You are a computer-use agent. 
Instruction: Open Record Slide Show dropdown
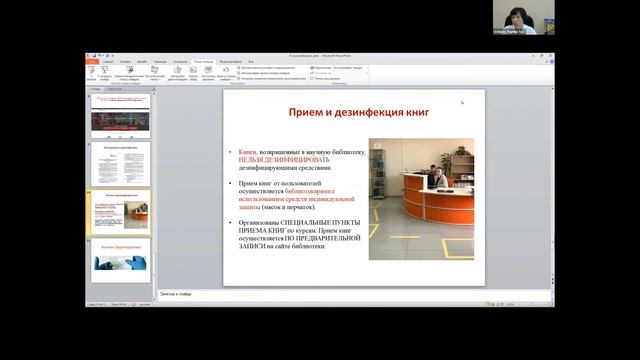(x=226, y=73)
